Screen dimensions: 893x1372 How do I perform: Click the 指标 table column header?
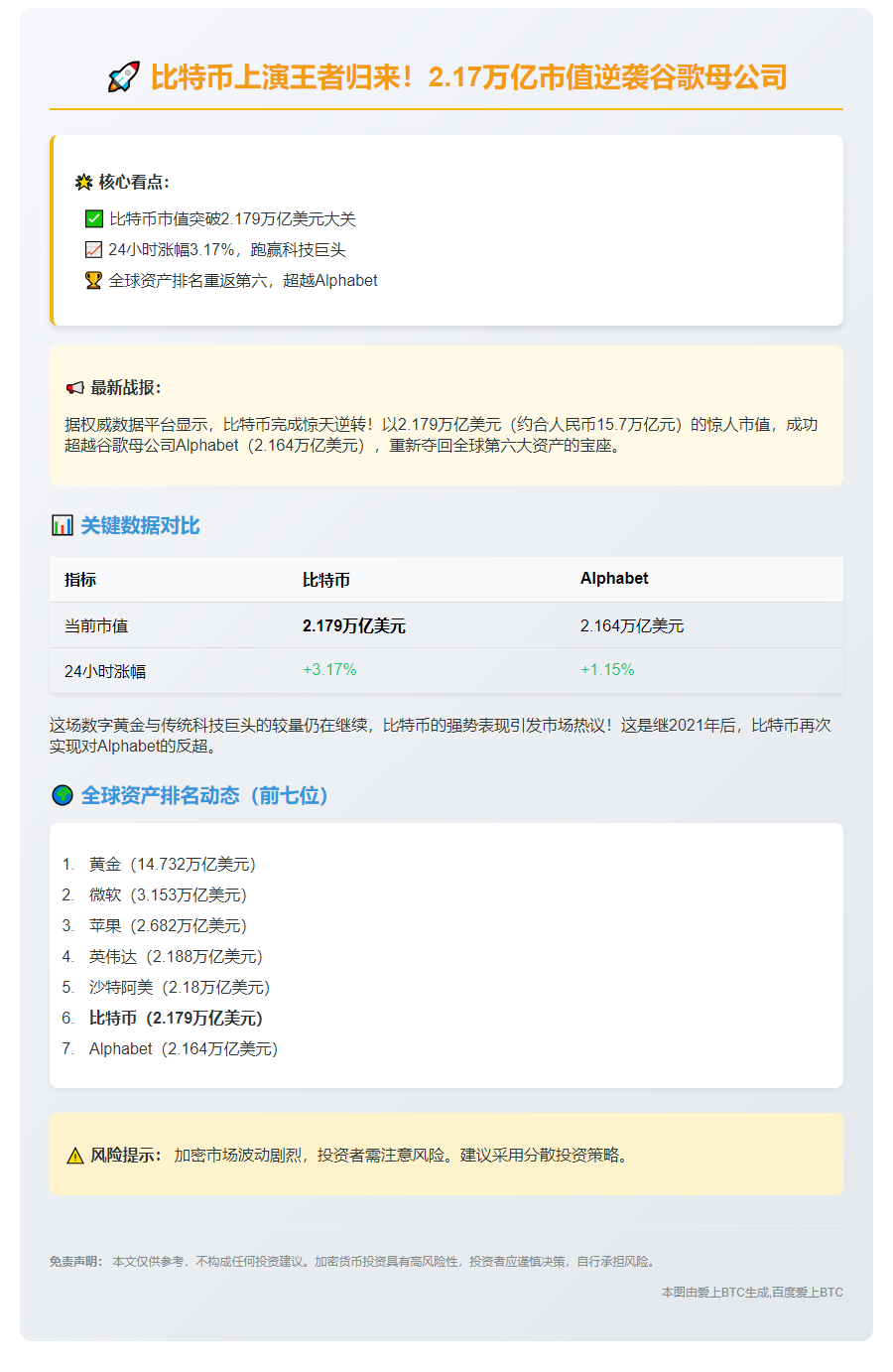[x=80, y=580]
